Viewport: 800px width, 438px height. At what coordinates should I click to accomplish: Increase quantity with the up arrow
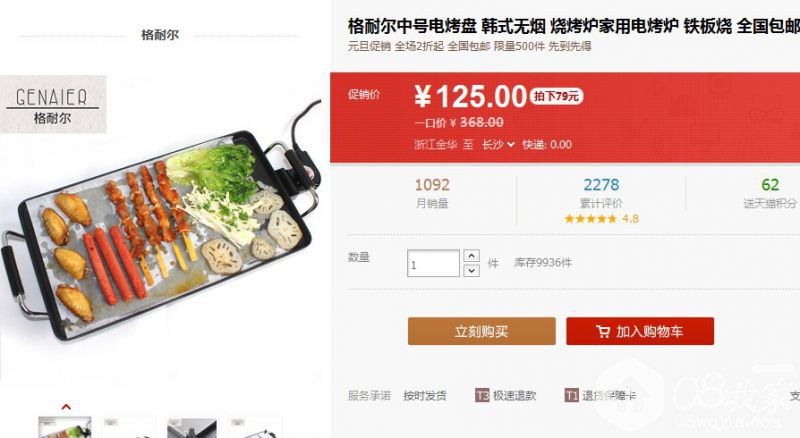click(x=471, y=256)
